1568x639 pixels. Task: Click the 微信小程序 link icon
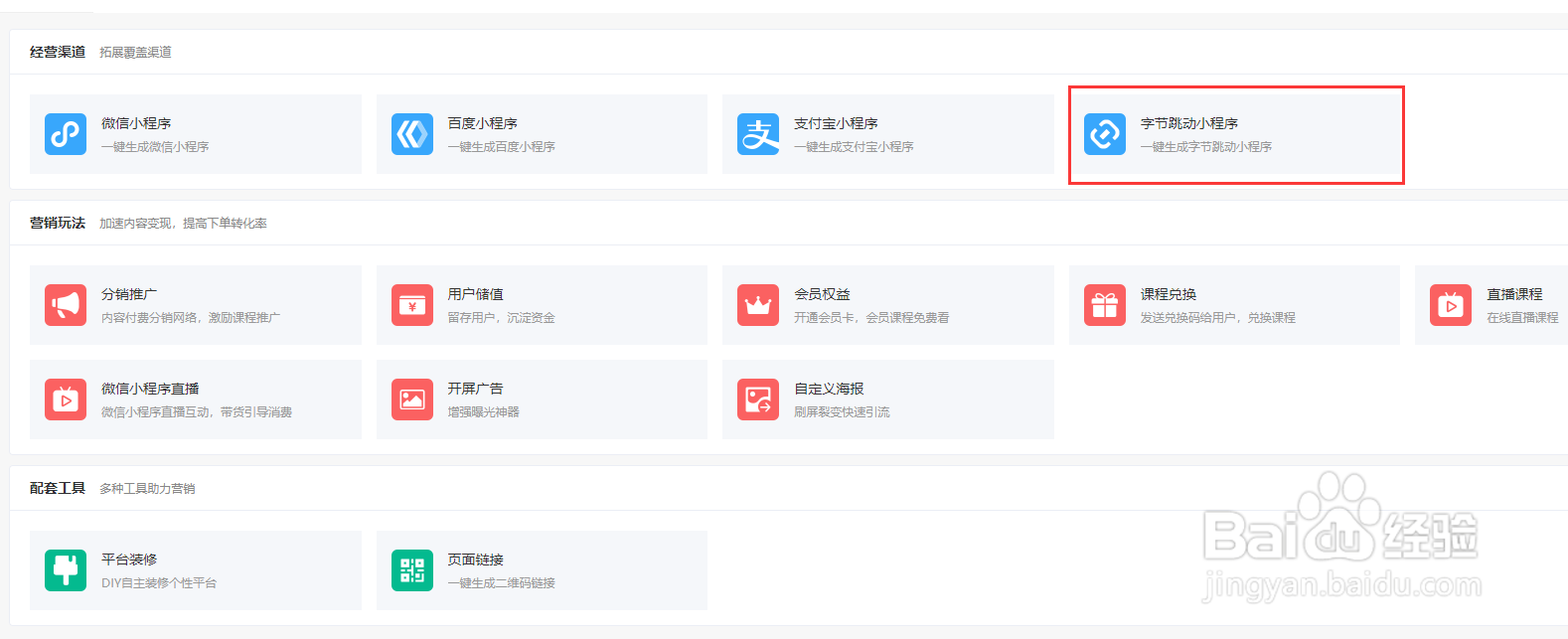(66, 134)
